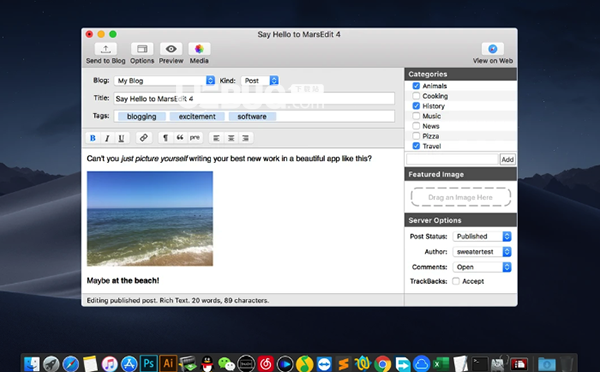The height and width of the screenshot is (372, 600).
Task: Check the Pizza category
Action: tap(416, 135)
